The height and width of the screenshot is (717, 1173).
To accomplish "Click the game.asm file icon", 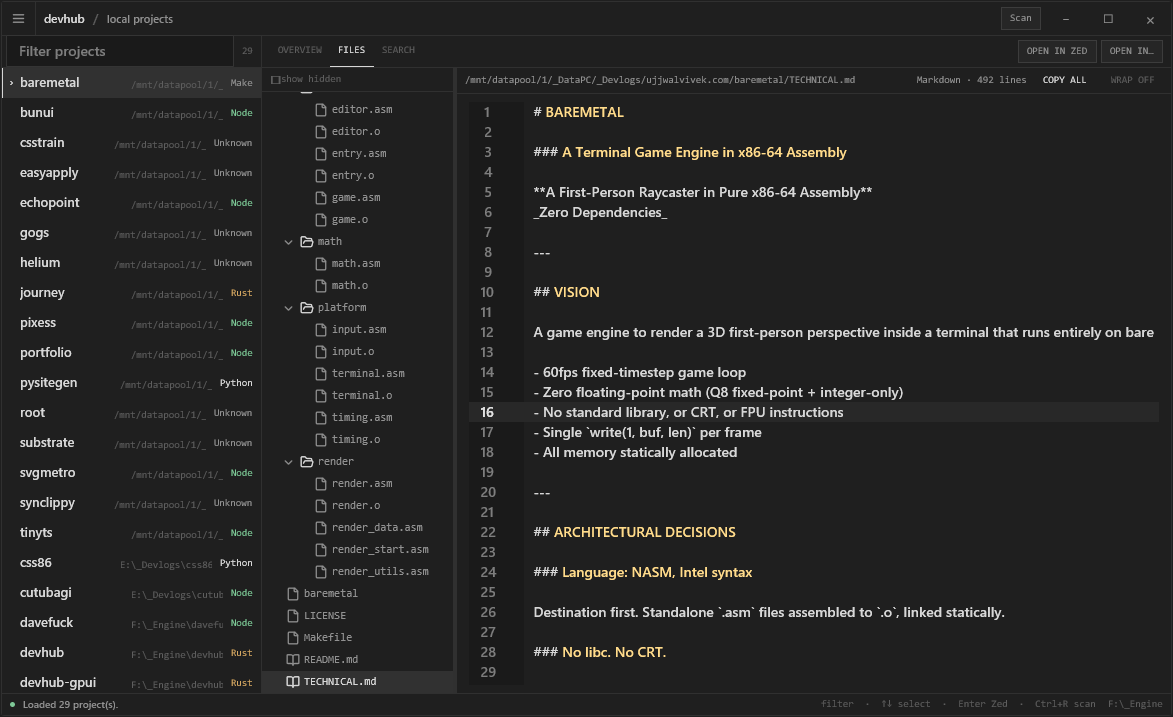I will [321, 198].
